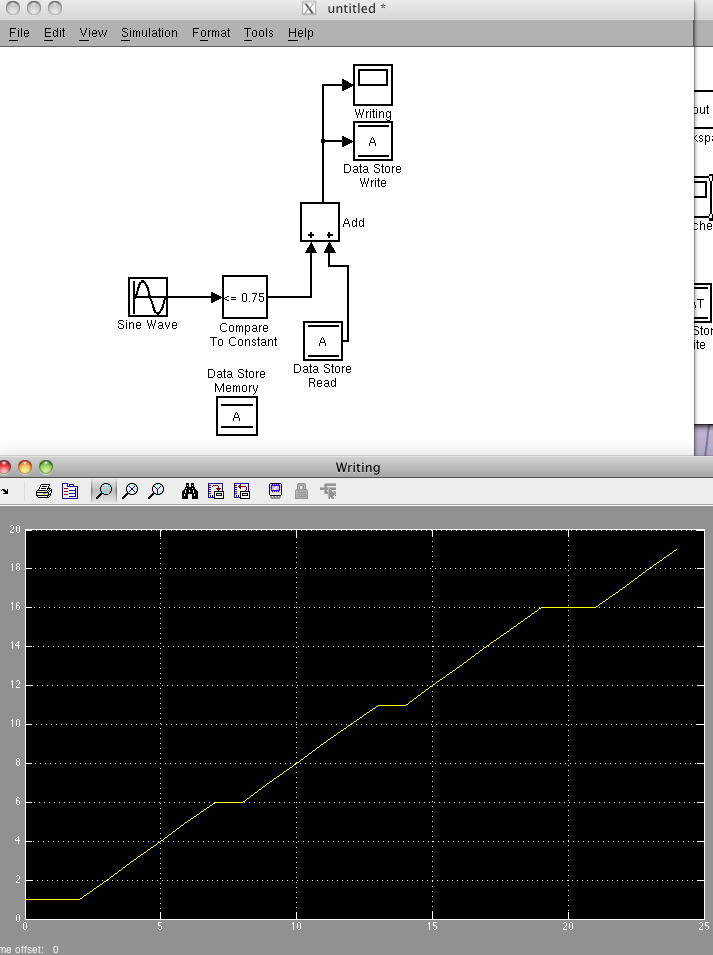Select the Compare To Constant block
This screenshot has height=955, width=713.
pos(244,297)
